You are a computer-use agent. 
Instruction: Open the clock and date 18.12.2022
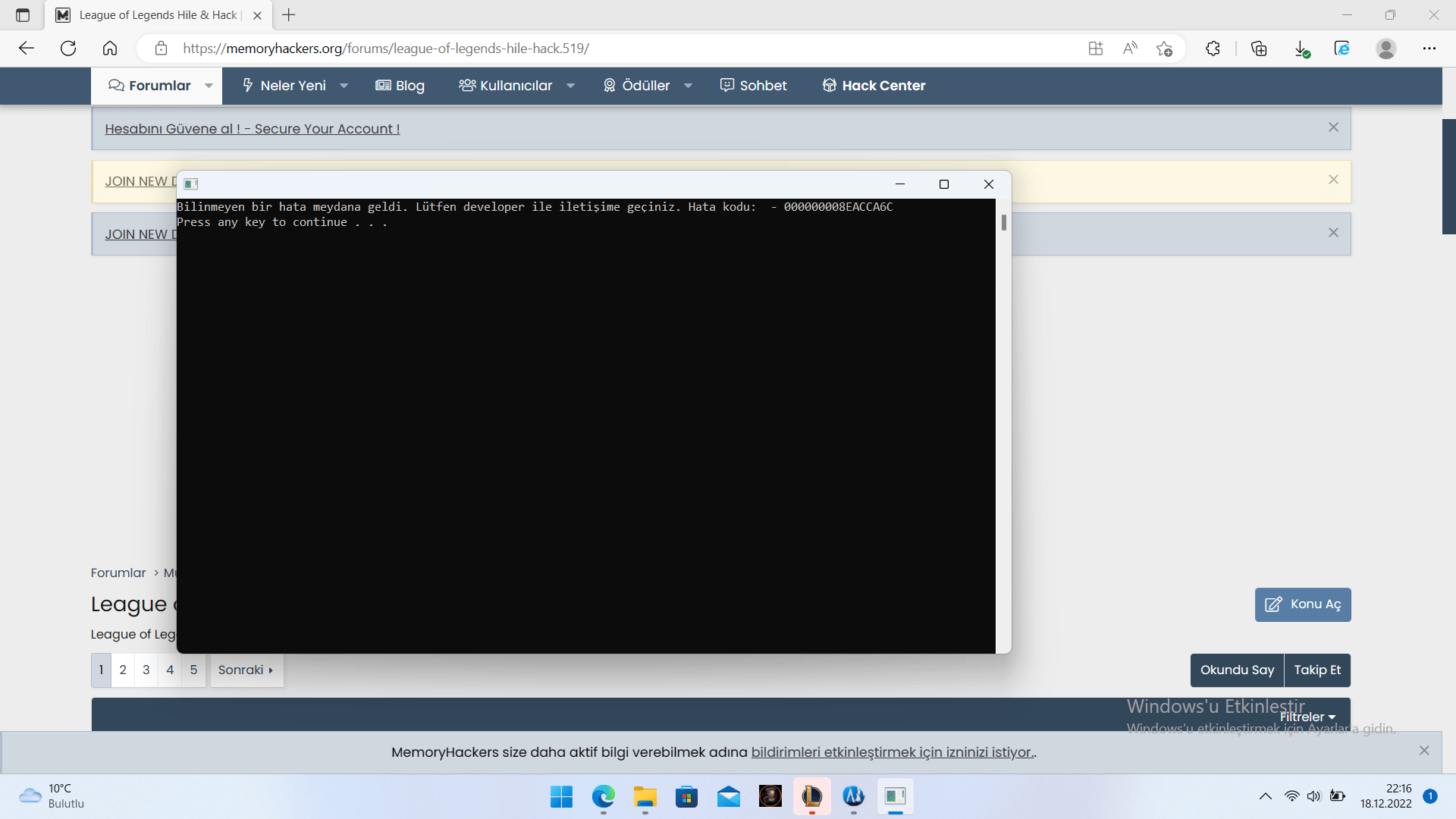coord(1386,796)
